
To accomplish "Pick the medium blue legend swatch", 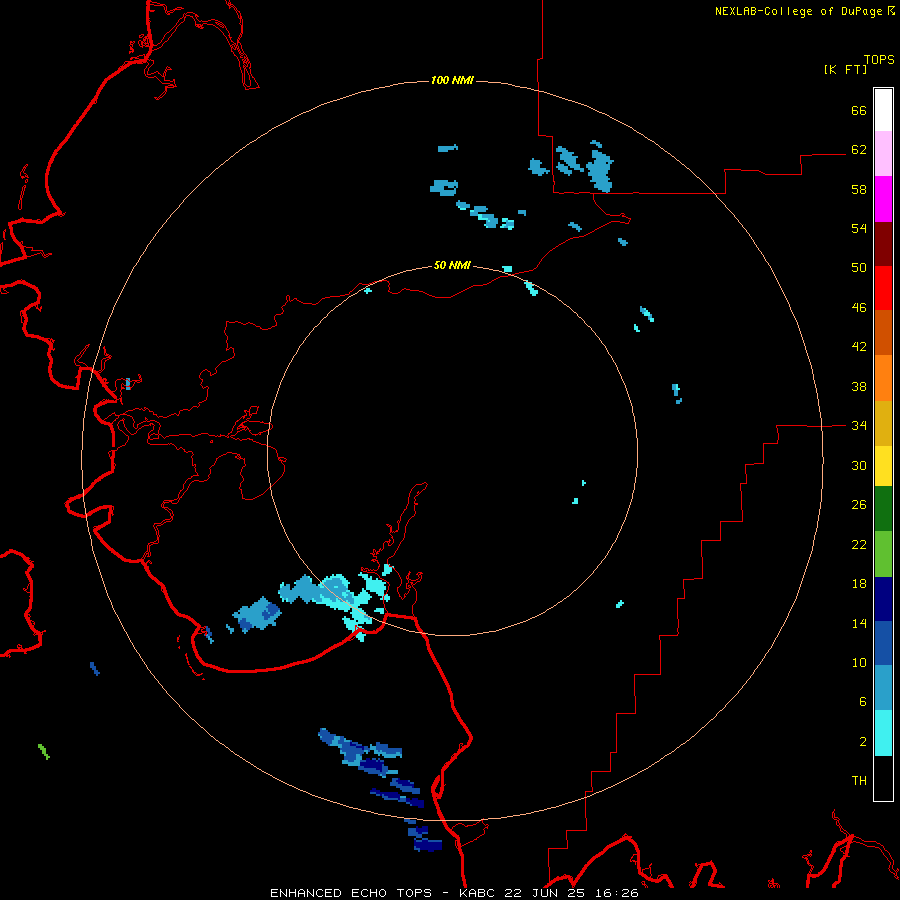I will coord(883,643).
